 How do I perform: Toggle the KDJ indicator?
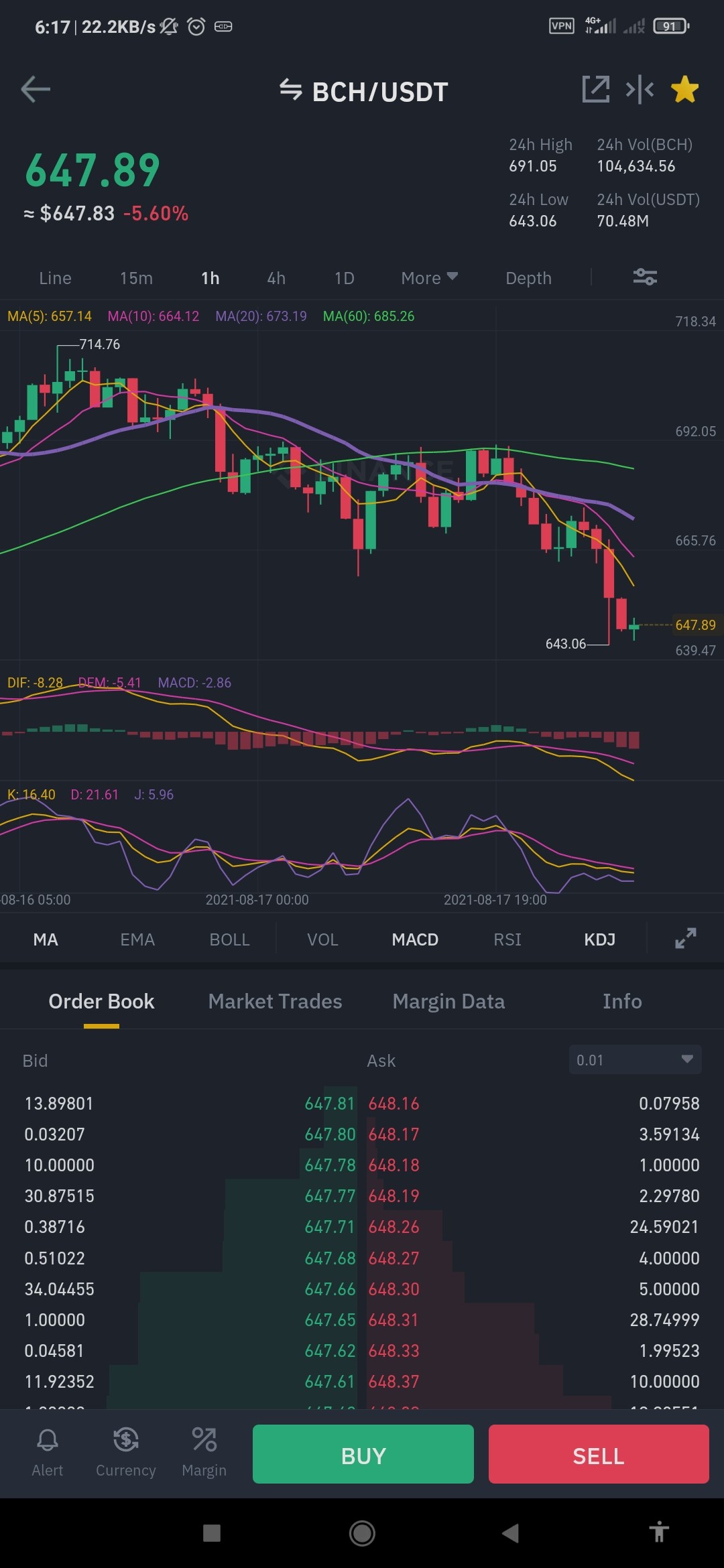pyautogui.click(x=599, y=939)
